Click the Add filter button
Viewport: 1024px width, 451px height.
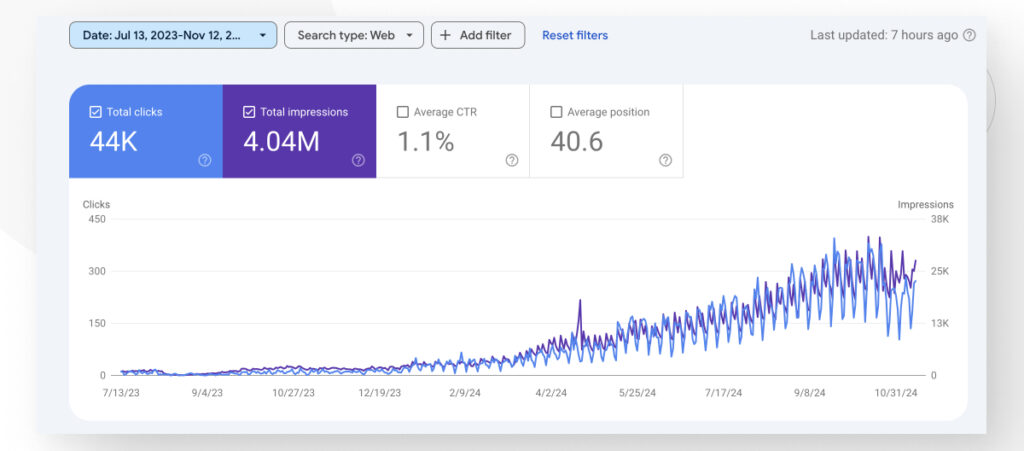tap(478, 35)
